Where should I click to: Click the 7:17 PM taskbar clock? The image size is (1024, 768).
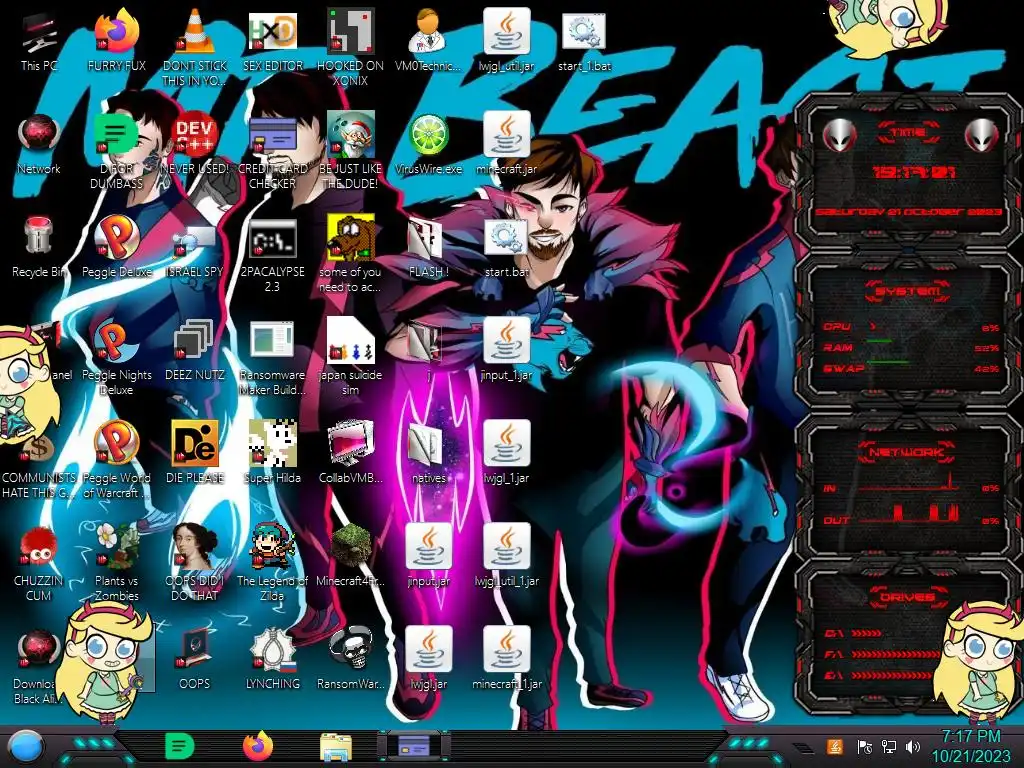pyautogui.click(x=970, y=736)
